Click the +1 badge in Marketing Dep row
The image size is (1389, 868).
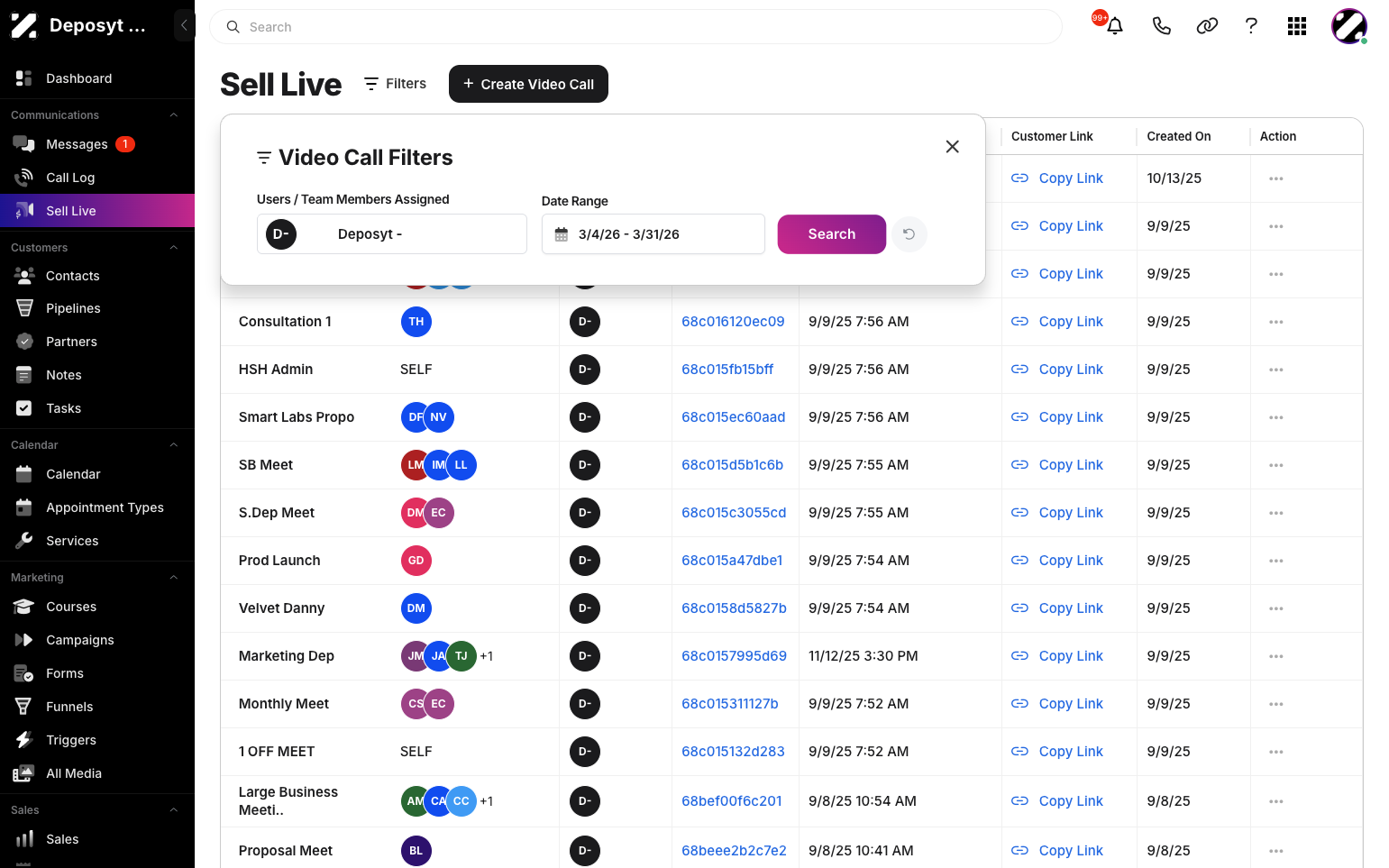tap(487, 656)
